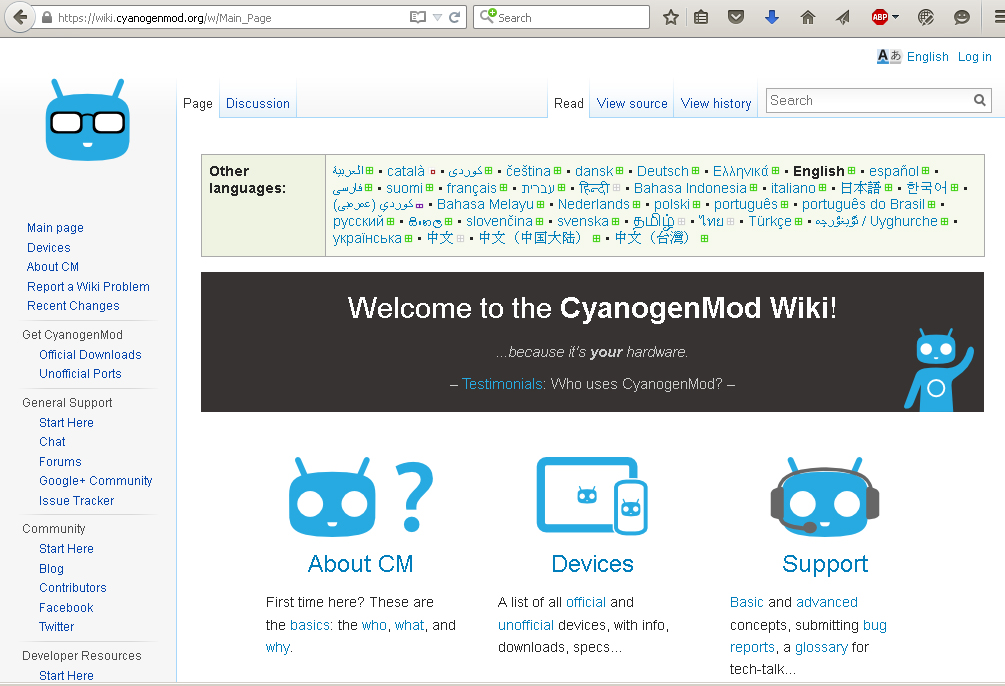This screenshot has height=686, width=1005.
Task: Open the address bar history dropdown arrow
Action: (437, 17)
